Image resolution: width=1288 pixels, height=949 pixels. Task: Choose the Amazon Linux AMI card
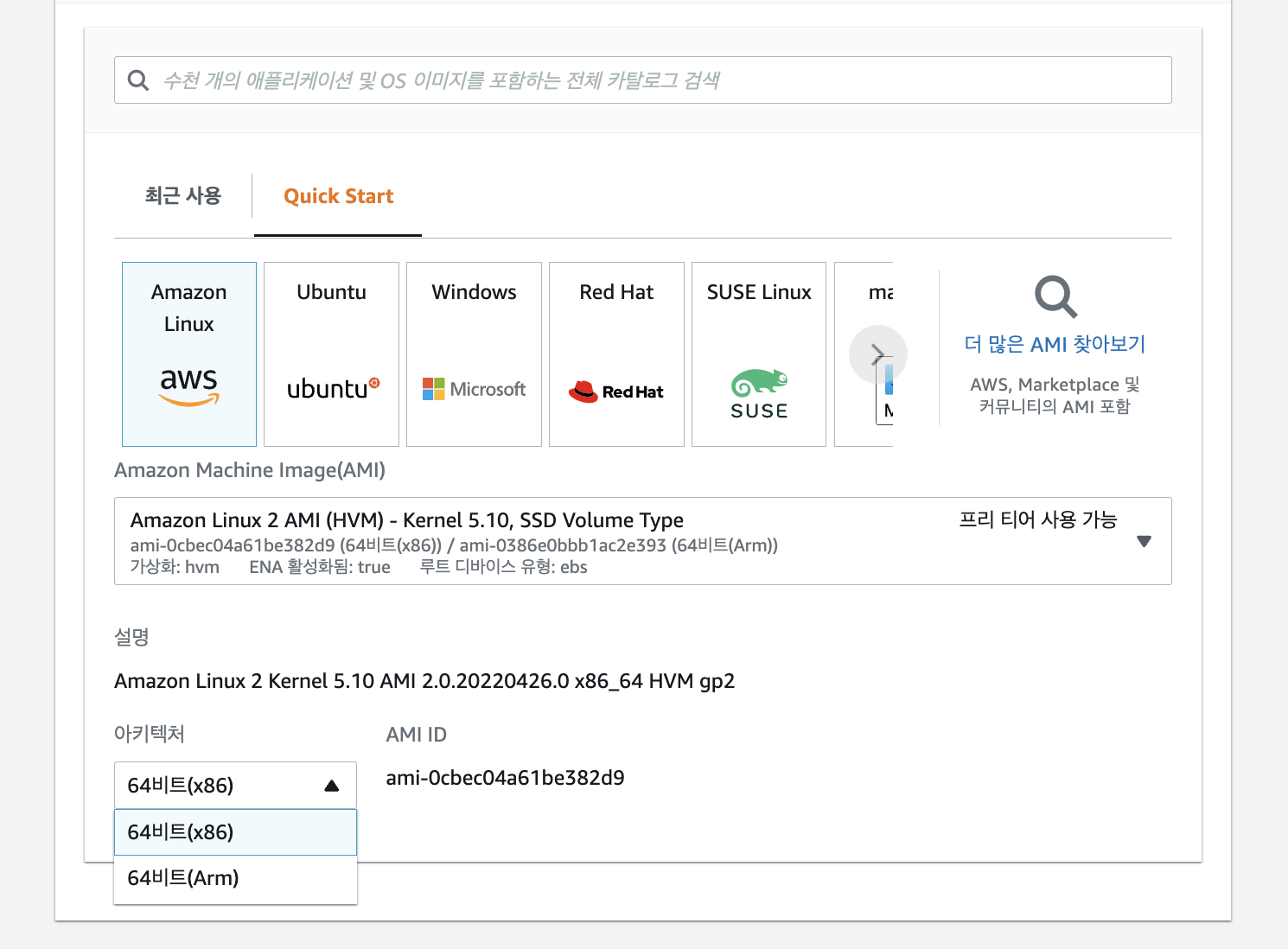(189, 354)
